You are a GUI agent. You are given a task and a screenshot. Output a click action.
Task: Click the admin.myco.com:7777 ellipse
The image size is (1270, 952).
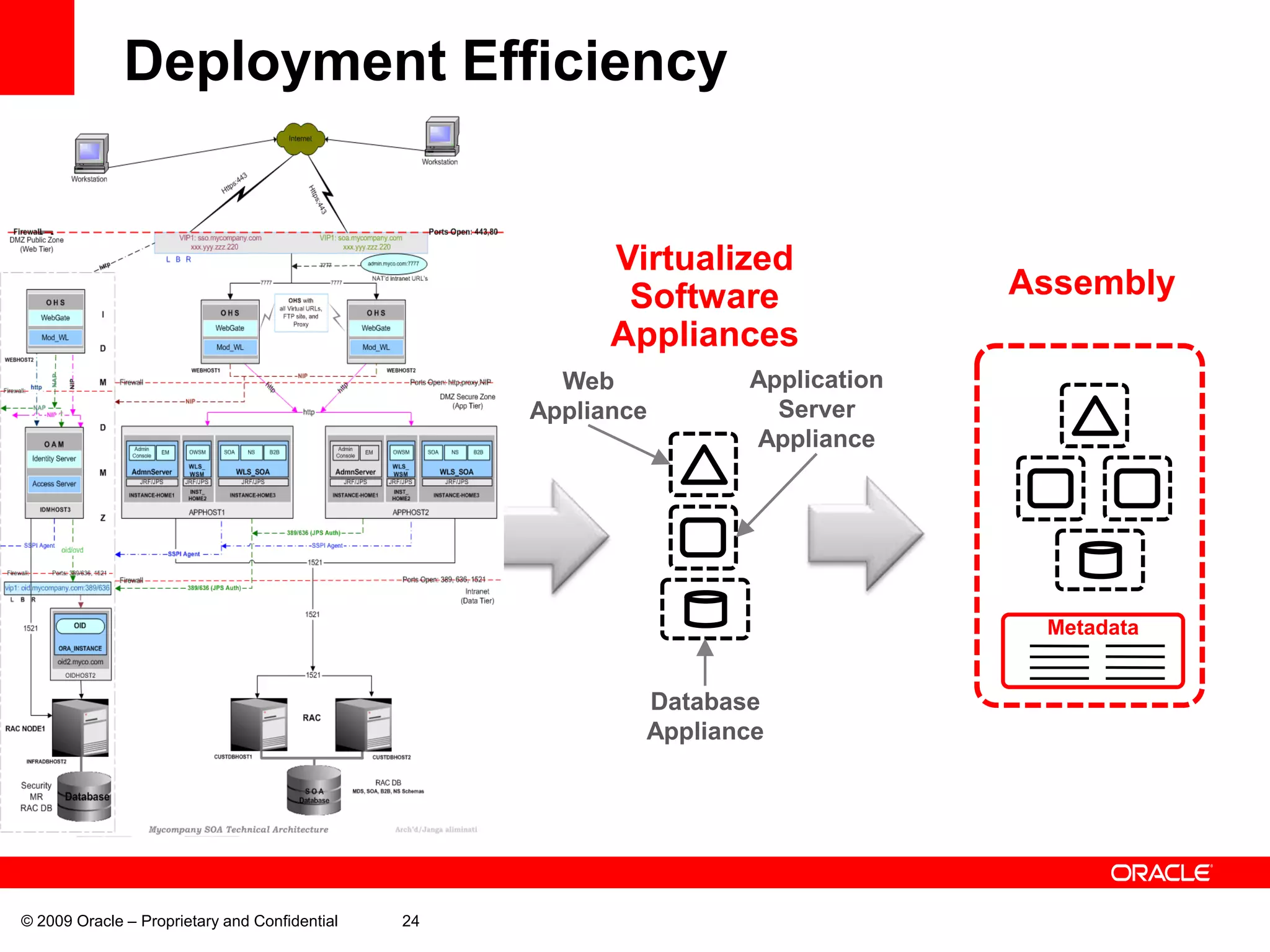pos(393,263)
